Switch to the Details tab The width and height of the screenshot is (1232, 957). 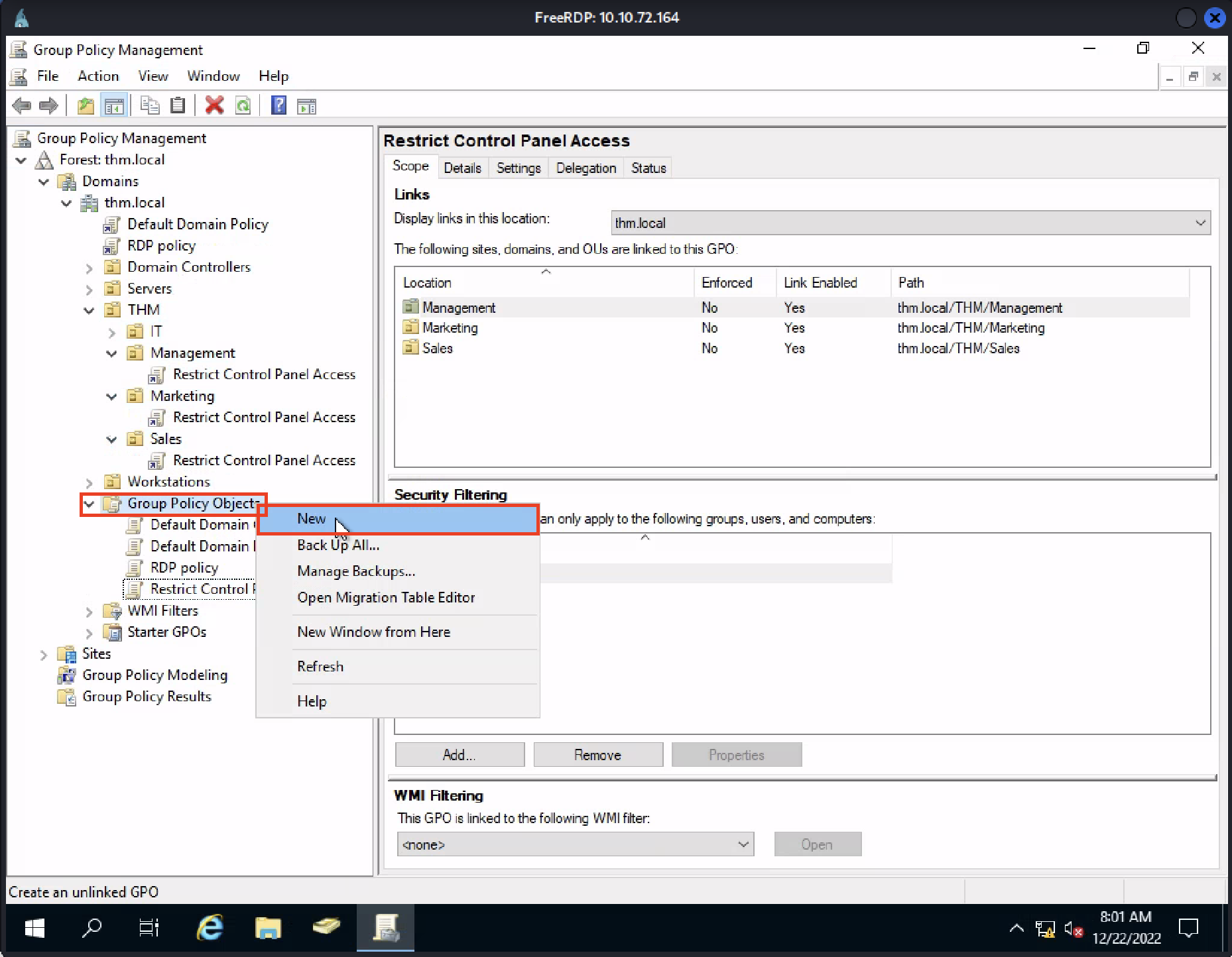tap(462, 168)
